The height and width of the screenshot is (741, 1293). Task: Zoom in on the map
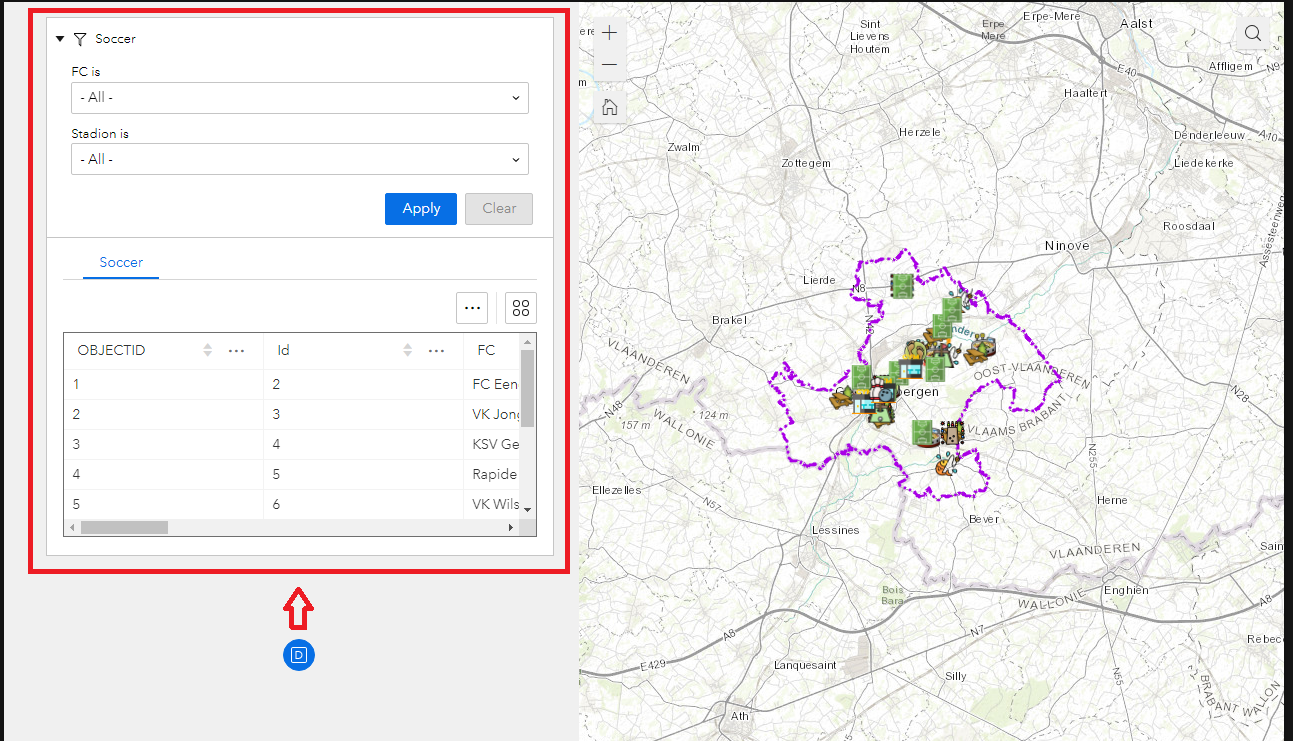click(x=609, y=31)
